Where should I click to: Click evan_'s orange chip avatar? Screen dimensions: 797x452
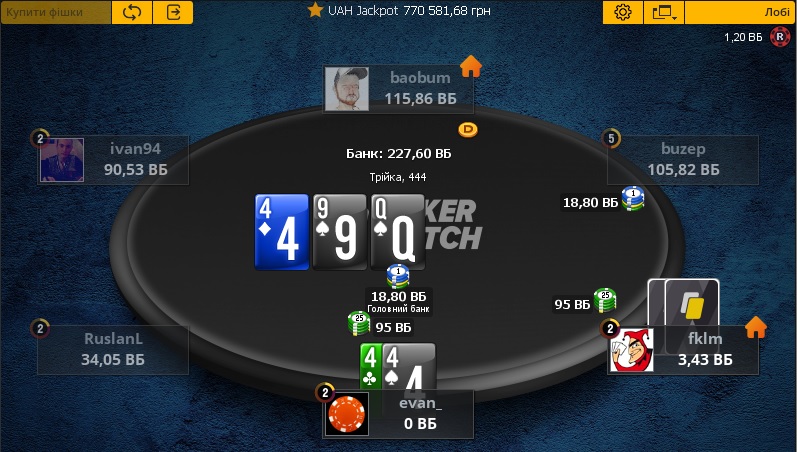click(347, 414)
